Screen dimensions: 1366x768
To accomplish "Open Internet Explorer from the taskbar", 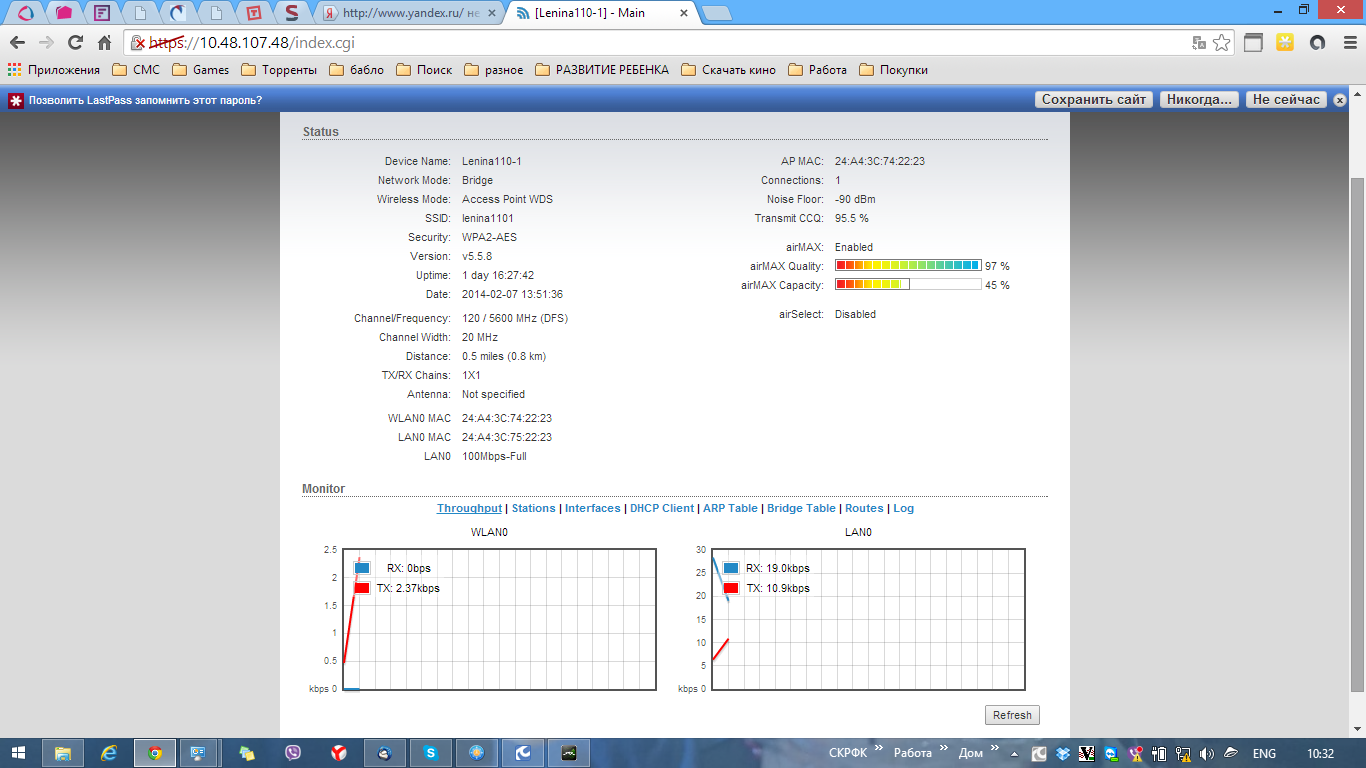I will pyautogui.click(x=109, y=753).
